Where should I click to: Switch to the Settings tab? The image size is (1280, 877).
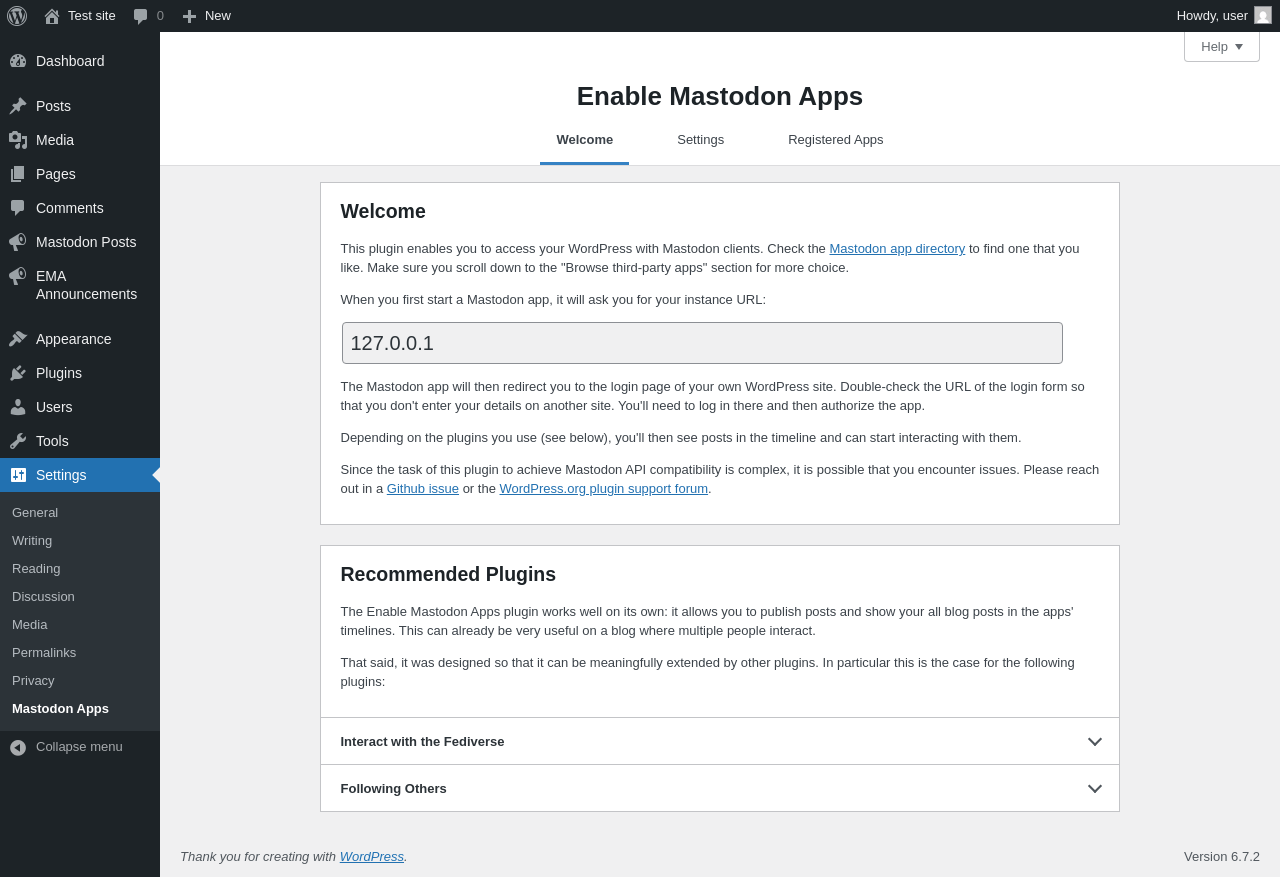pyautogui.click(x=701, y=140)
